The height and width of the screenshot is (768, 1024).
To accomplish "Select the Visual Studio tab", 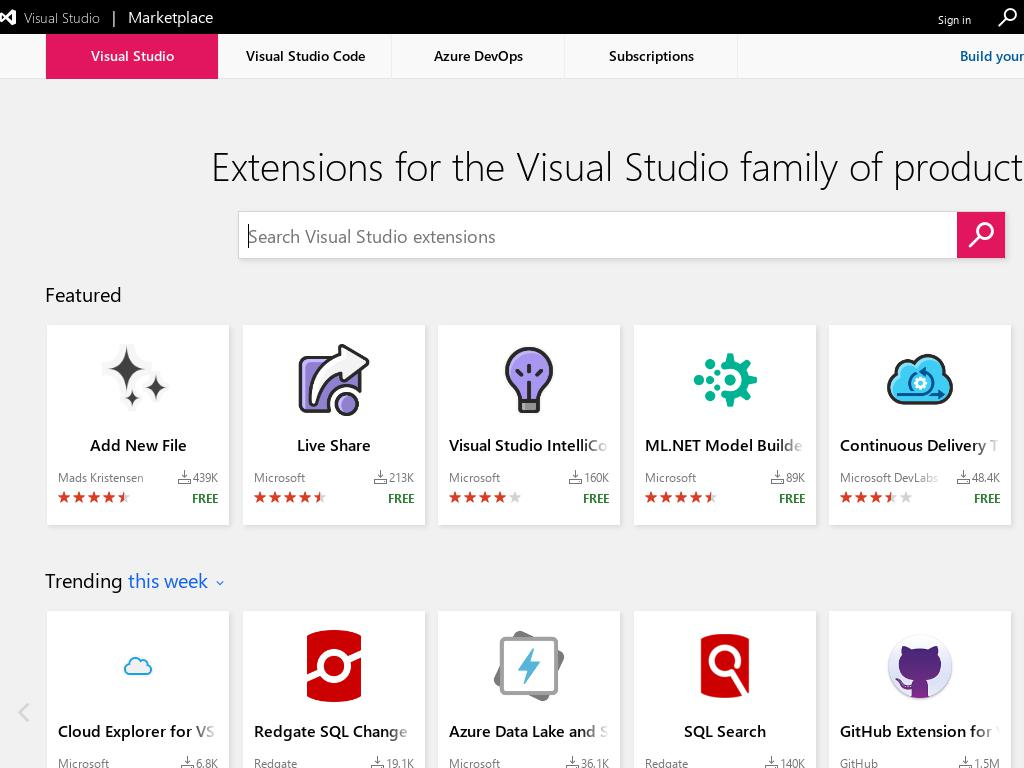I will click(x=132, y=56).
